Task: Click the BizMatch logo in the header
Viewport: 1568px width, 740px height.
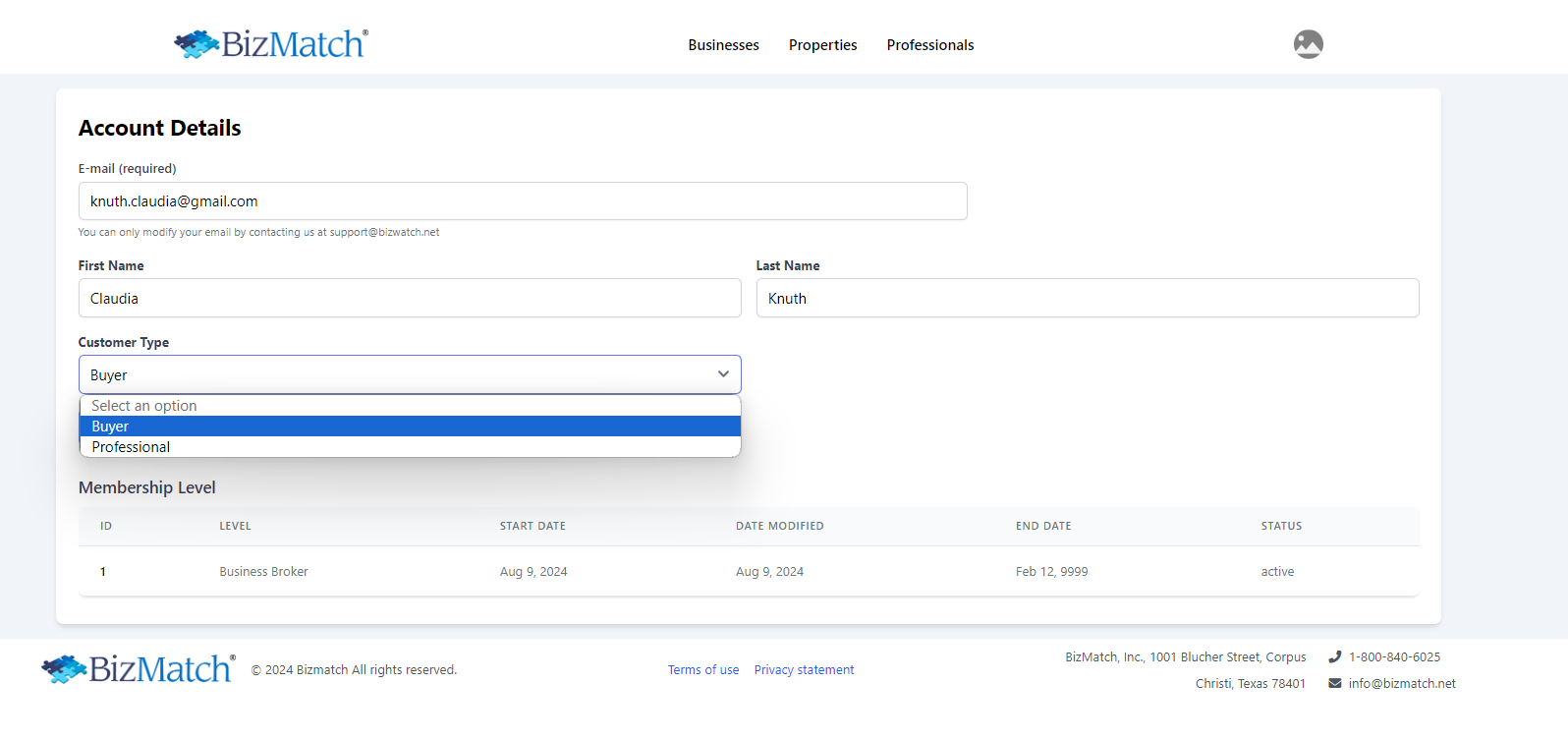Action: pos(270,44)
